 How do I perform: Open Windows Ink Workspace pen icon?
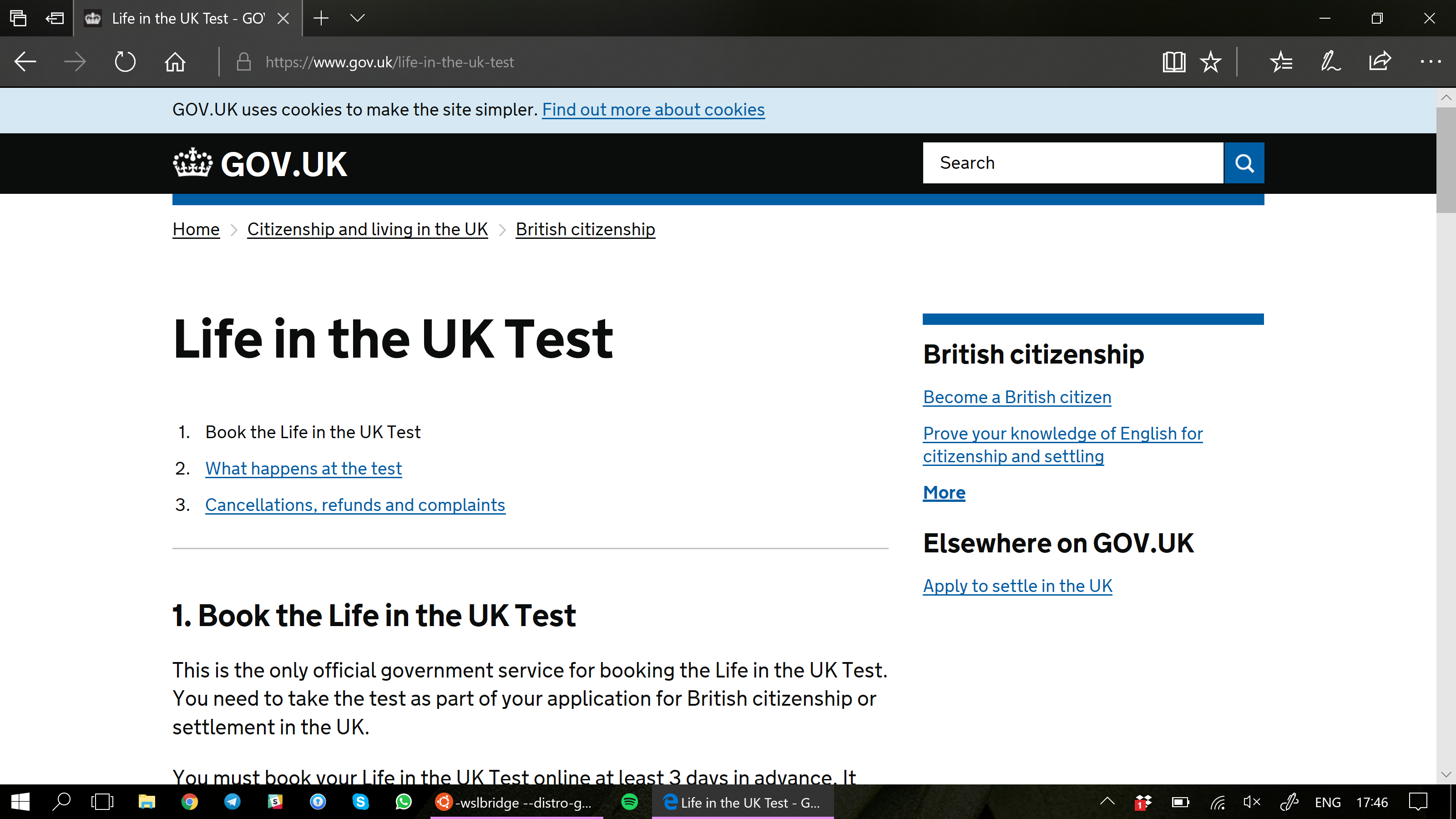[x=1289, y=802]
